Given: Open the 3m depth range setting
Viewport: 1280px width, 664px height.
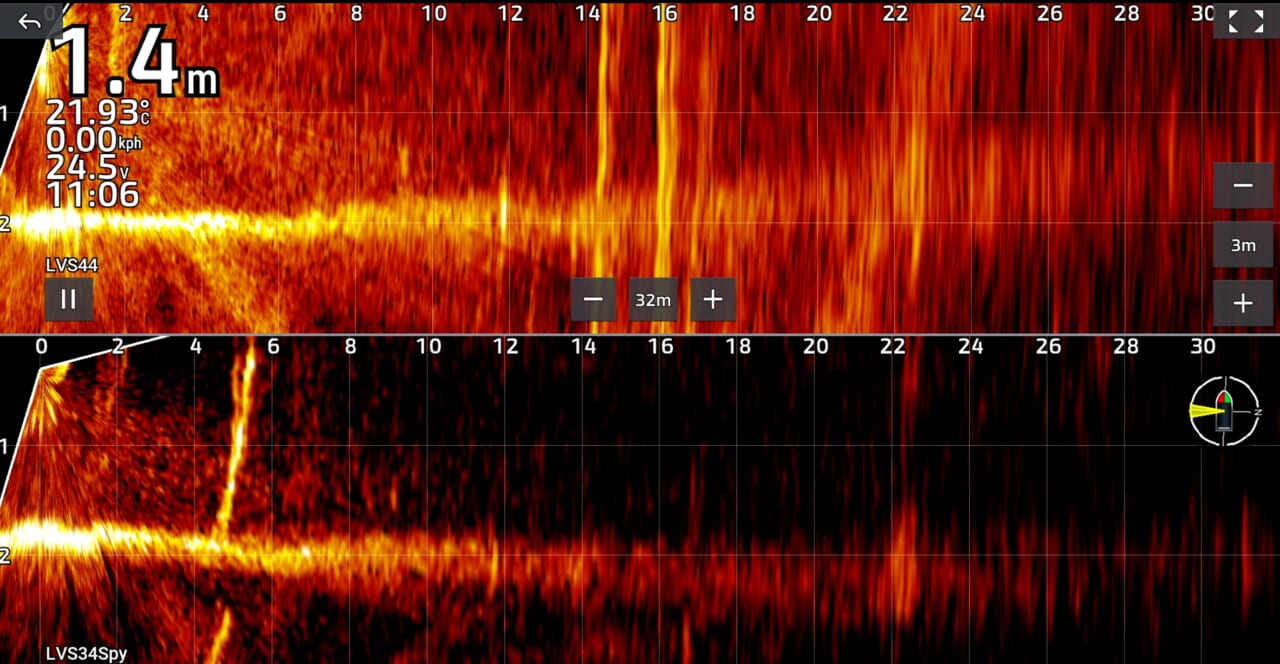Looking at the screenshot, I should coord(1242,245).
